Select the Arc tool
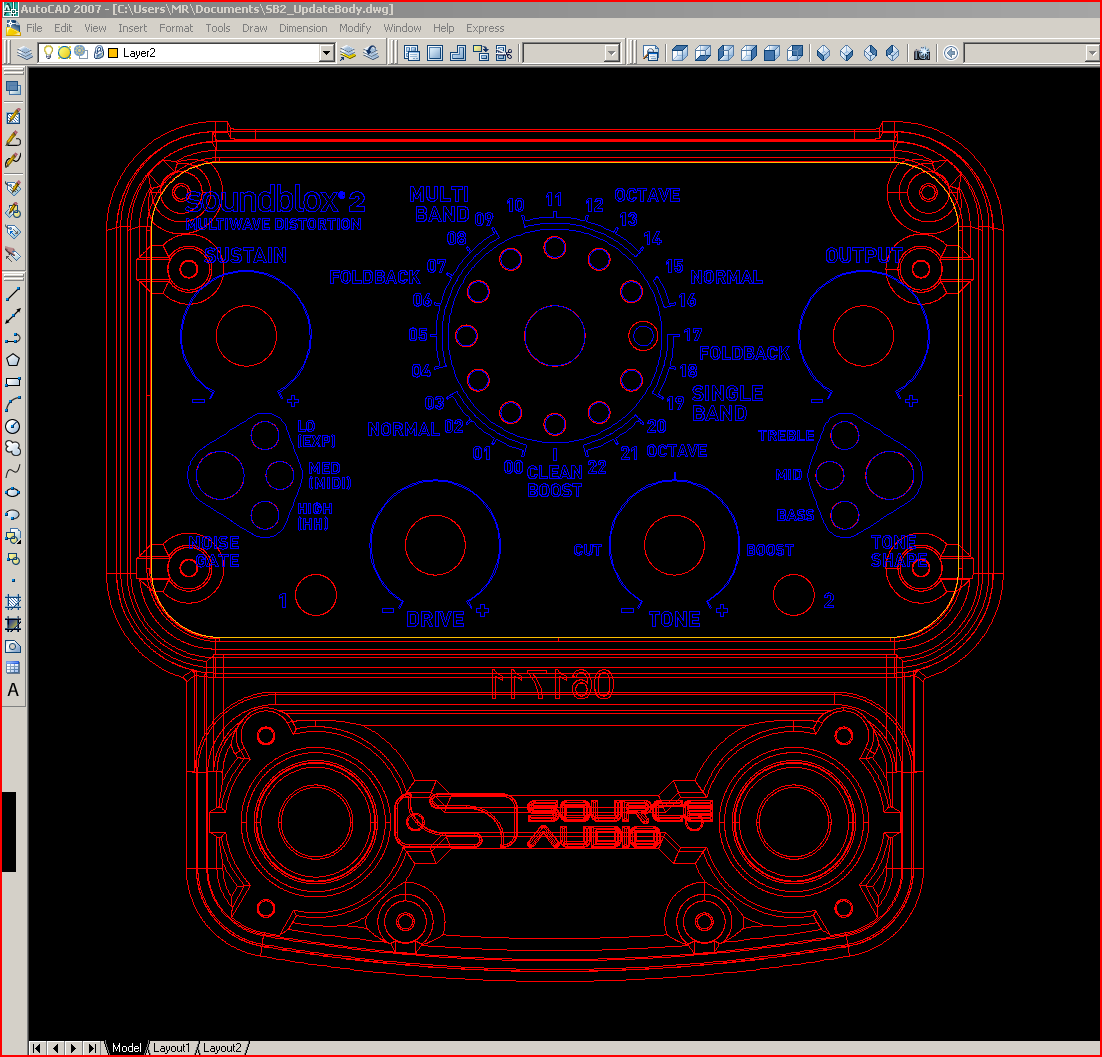Screen dimensions: 1102x1057 pyautogui.click(x=13, y=404)
